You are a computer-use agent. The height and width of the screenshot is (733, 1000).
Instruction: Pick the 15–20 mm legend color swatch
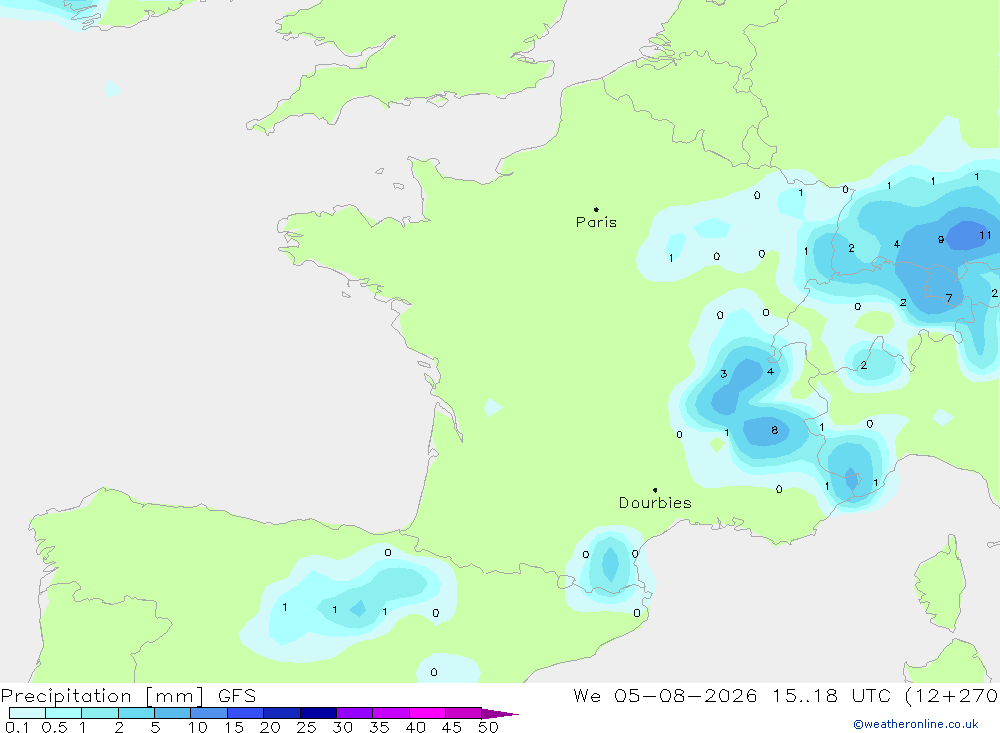(246, 713)
